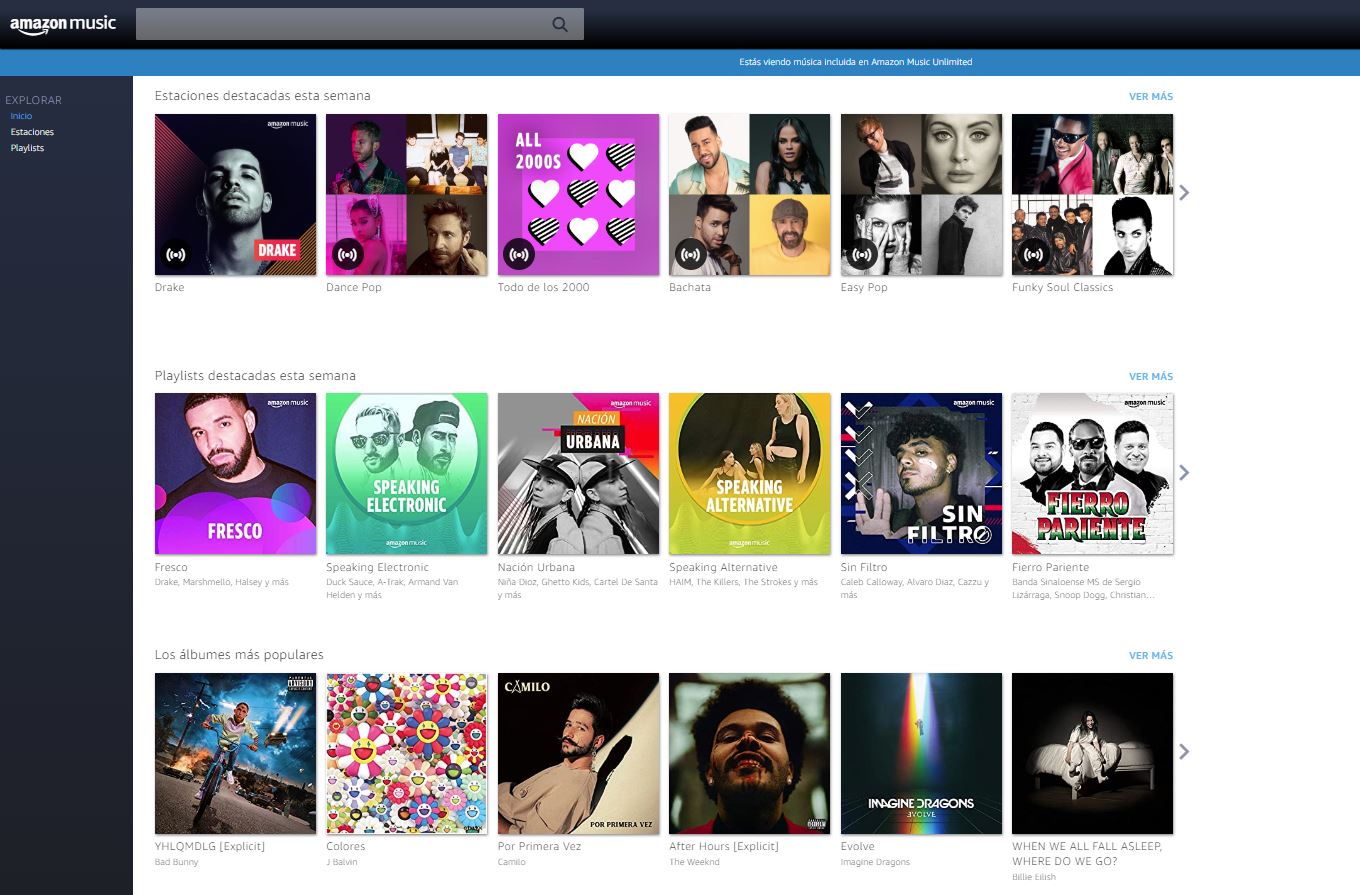Click the Funky Soul Classics station title
1360x895 pixels.
point(1063,287)
